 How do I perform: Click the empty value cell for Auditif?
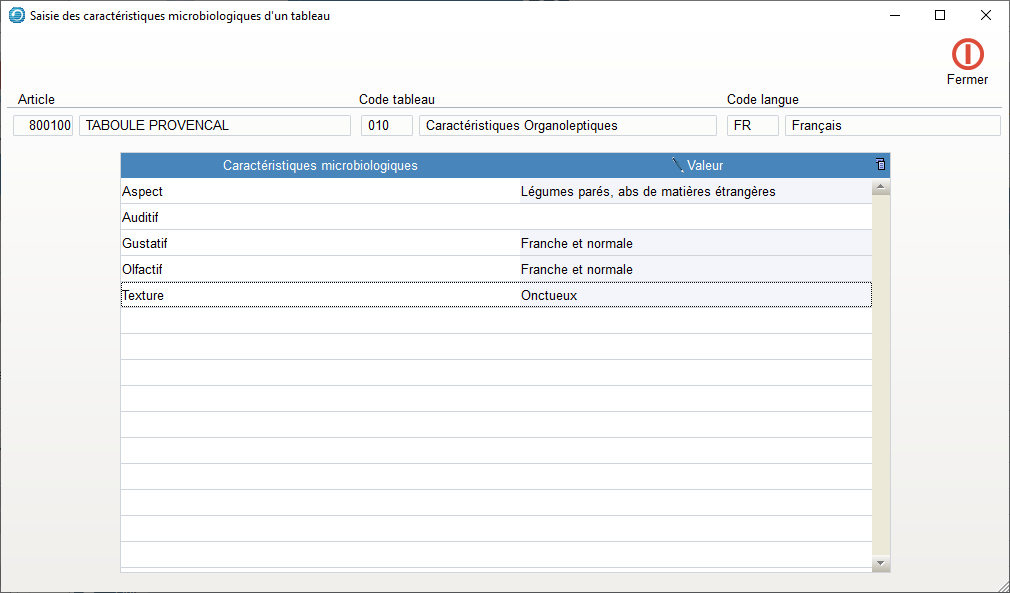[695, 217]
